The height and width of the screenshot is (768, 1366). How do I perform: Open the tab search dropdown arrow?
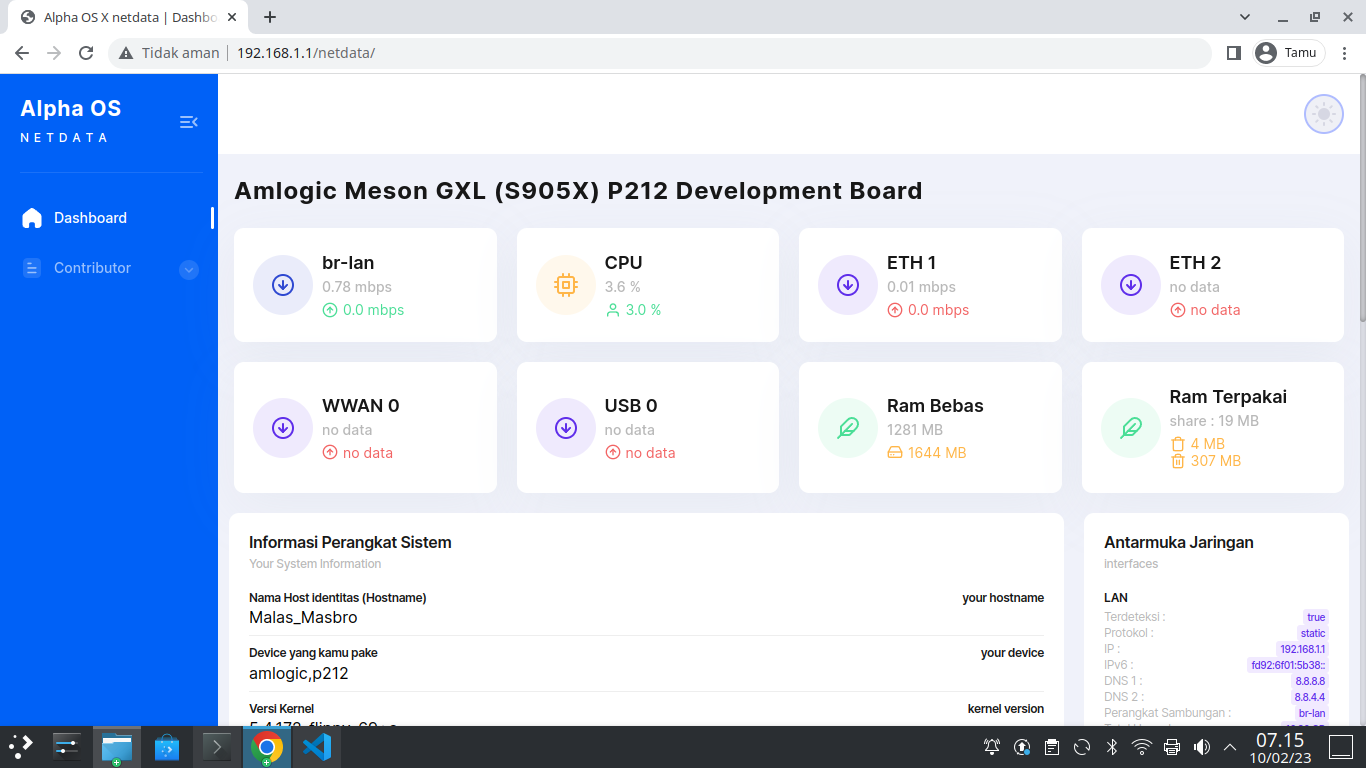[1245, 17]
